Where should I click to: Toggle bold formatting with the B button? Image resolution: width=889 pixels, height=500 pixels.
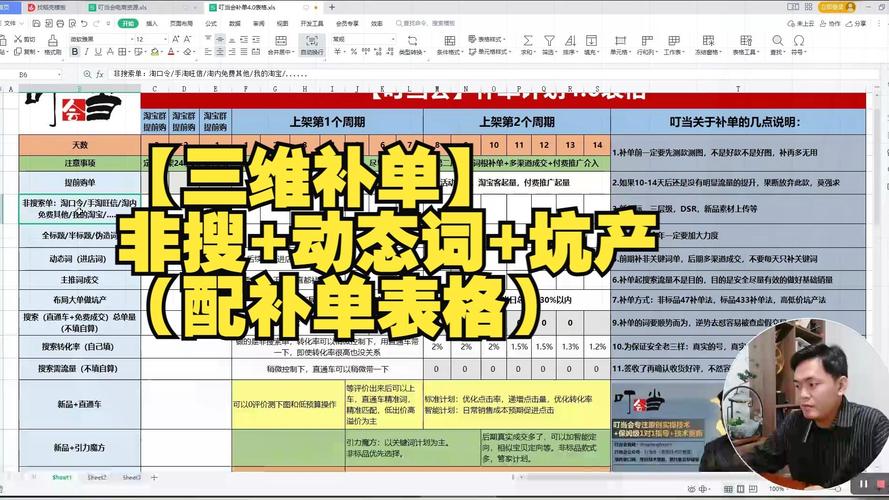(x=75, y=52)
